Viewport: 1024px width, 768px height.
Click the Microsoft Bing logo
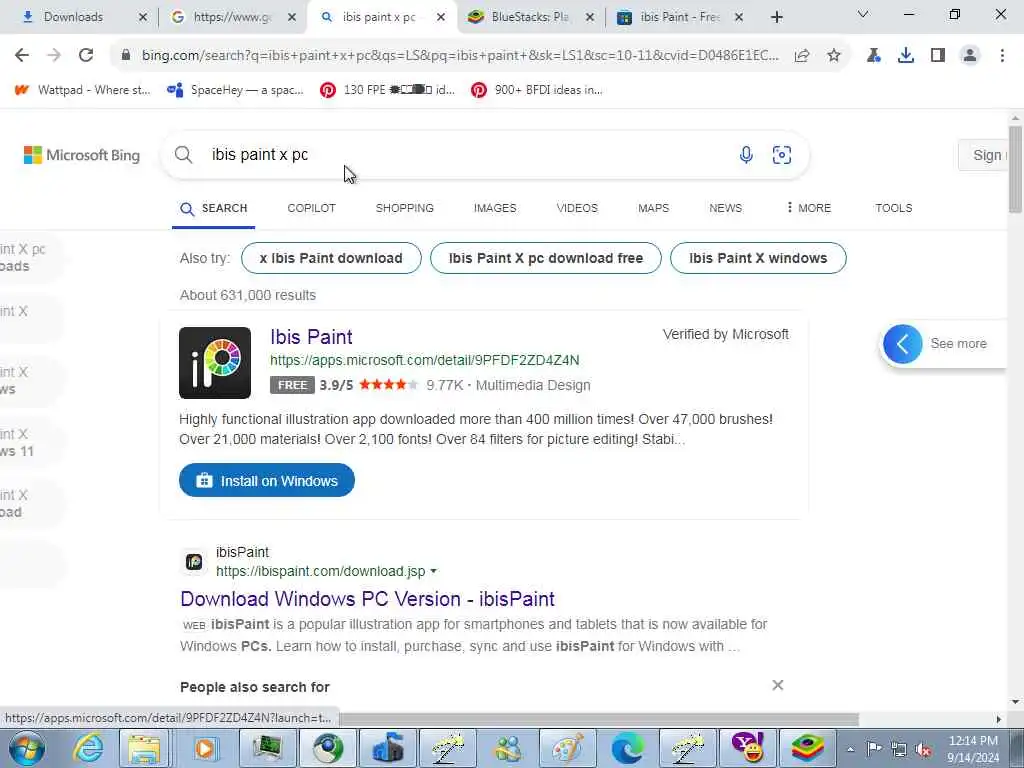point(82,155)
